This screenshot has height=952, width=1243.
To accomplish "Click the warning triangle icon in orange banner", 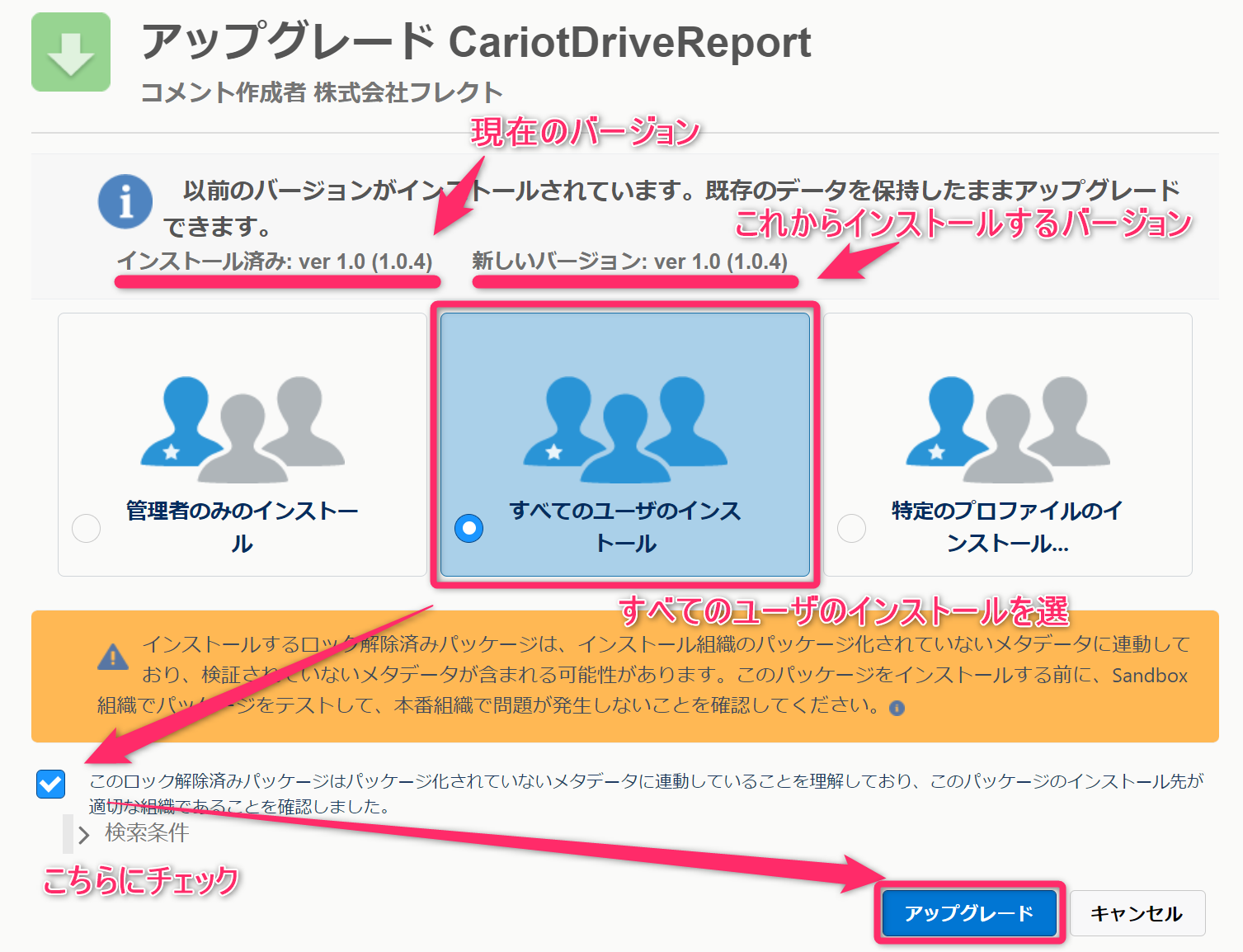I will click(113, 657).
